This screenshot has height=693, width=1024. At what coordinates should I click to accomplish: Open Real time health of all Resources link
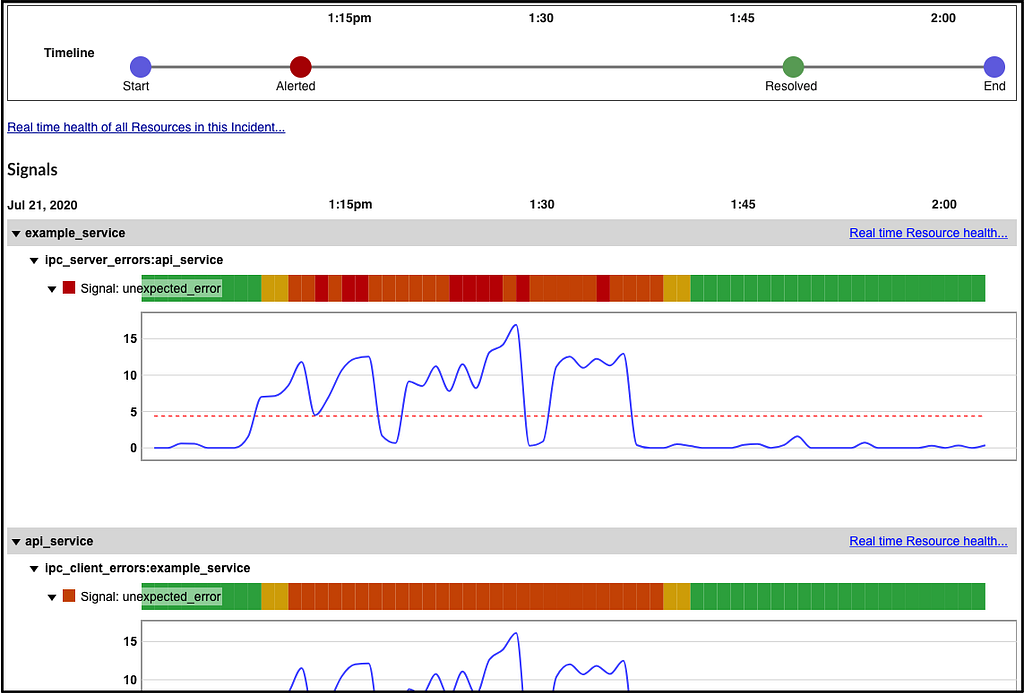146,127
